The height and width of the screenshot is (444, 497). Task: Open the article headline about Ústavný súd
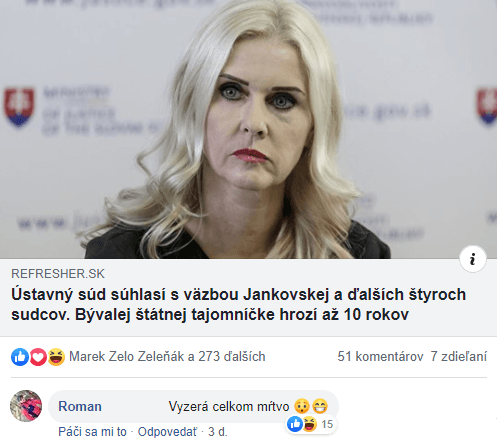(x=238, y=304)
